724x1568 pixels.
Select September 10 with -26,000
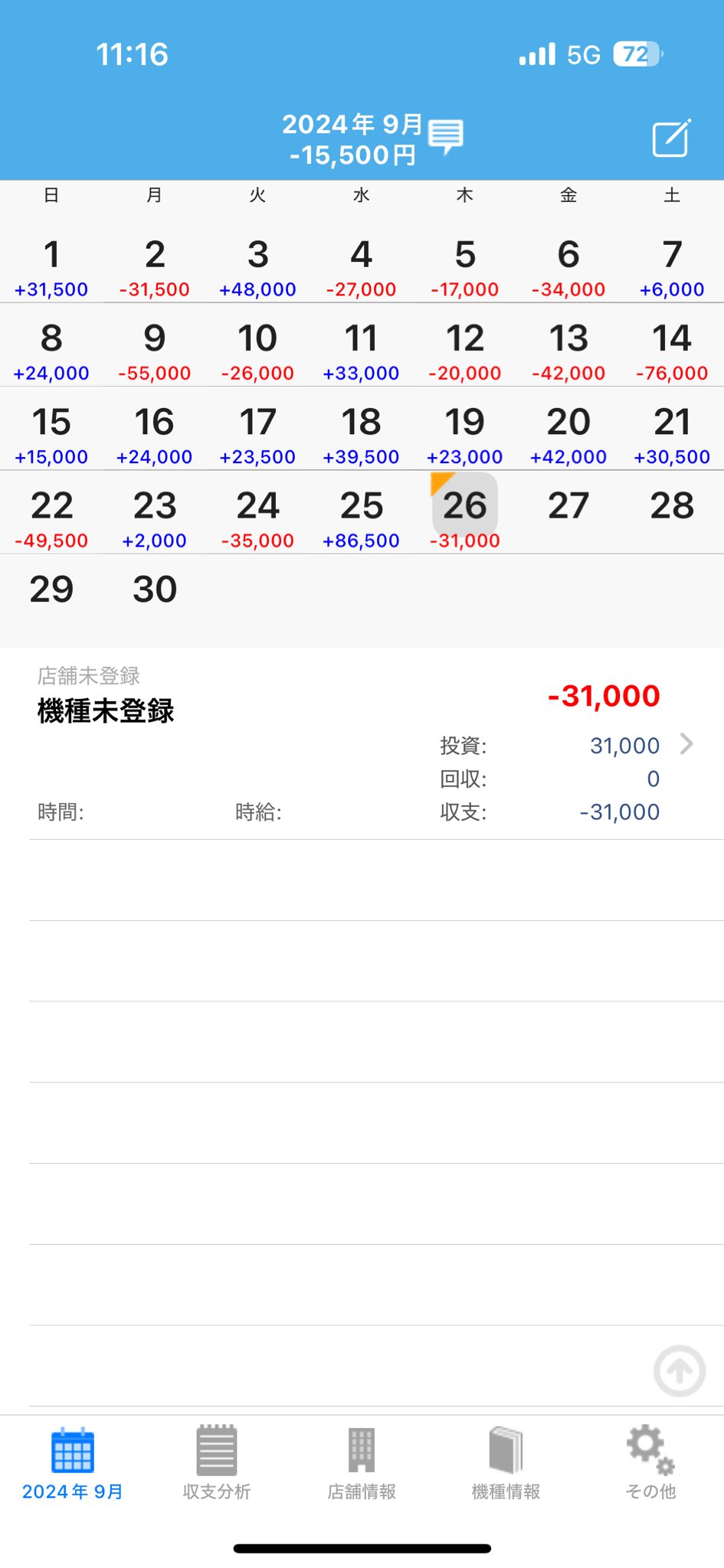(x=258, y=350)
